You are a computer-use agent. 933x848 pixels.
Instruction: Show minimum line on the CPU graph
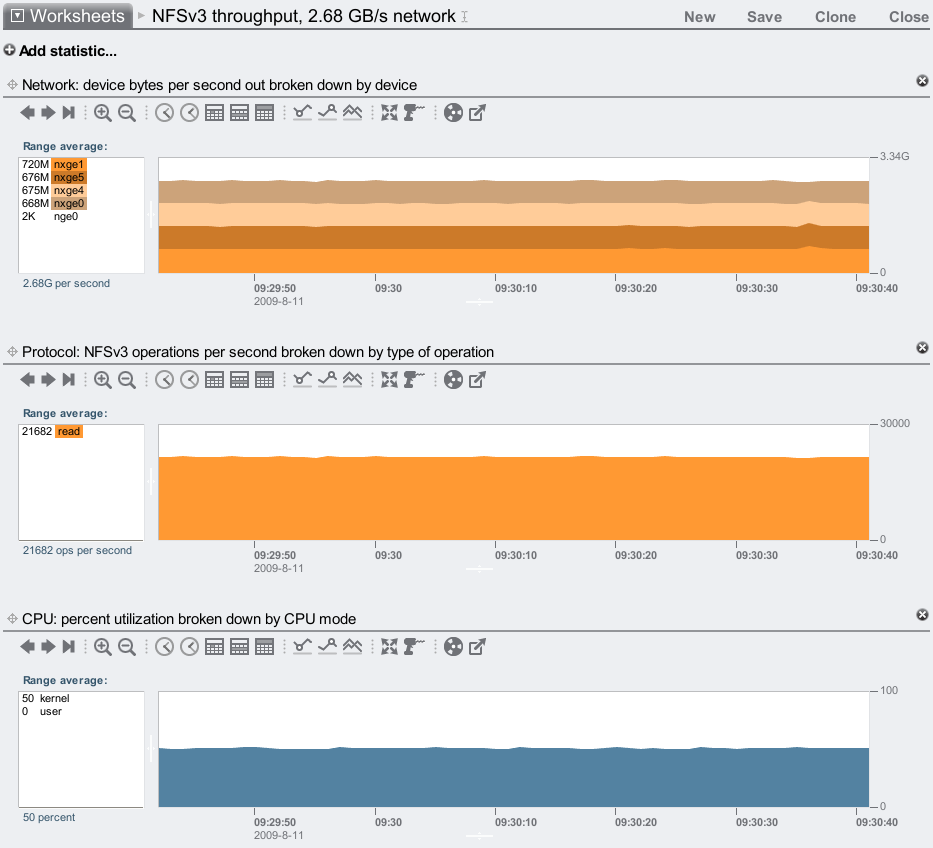point(303,647)
